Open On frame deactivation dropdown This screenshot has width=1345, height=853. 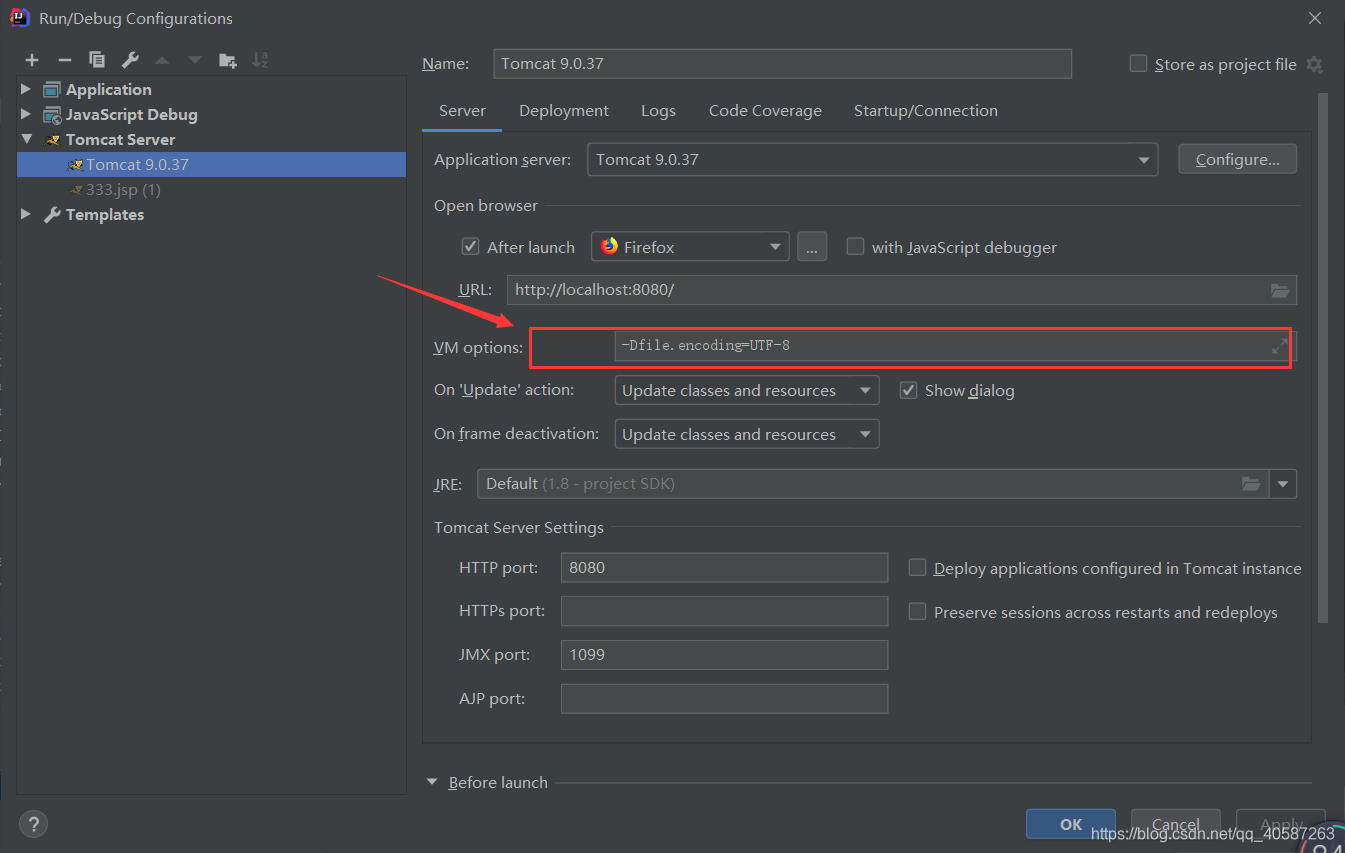tap(865, 435)
